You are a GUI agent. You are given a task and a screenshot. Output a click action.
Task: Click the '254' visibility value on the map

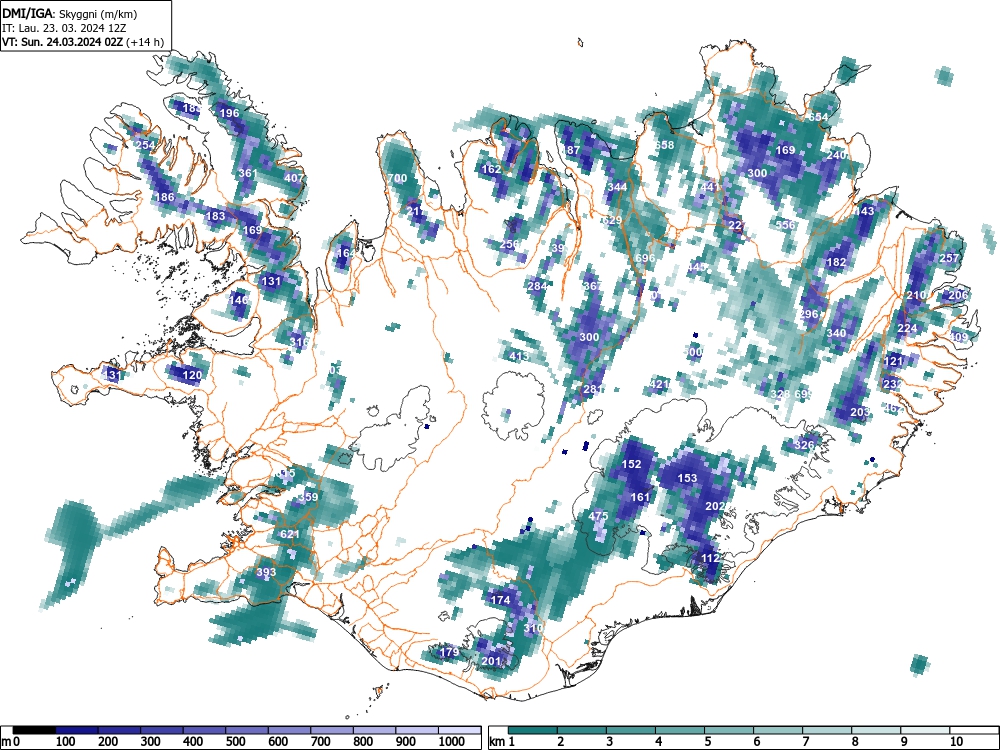click(x=146, y=145)
